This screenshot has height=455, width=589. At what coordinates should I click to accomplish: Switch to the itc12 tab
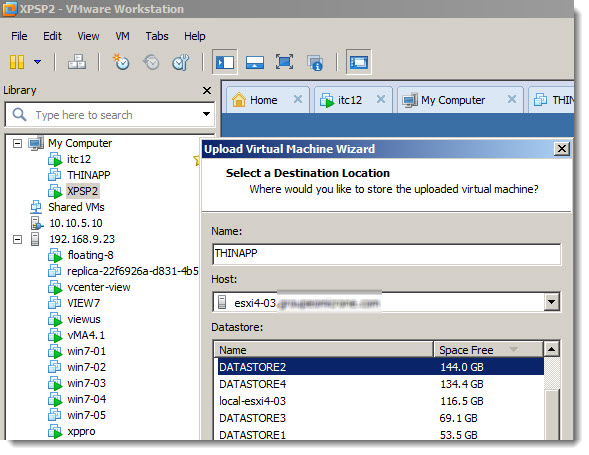click(x=349, y=100)
